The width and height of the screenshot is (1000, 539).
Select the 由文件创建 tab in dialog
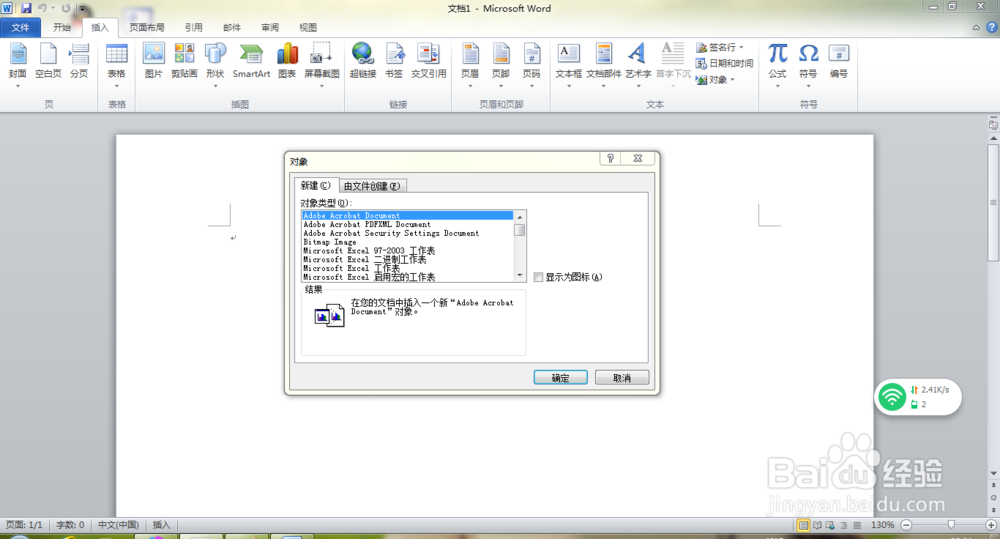click(372, 186)
